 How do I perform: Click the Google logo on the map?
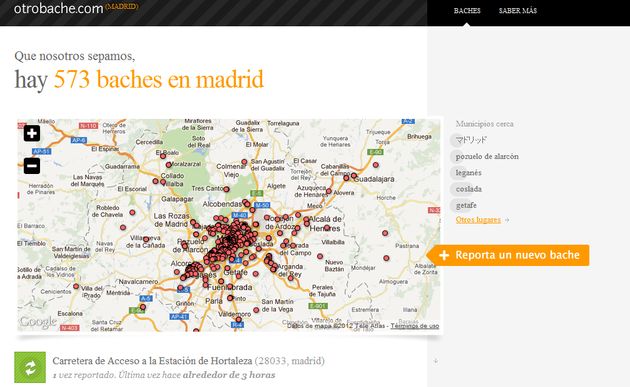[38, 321]
